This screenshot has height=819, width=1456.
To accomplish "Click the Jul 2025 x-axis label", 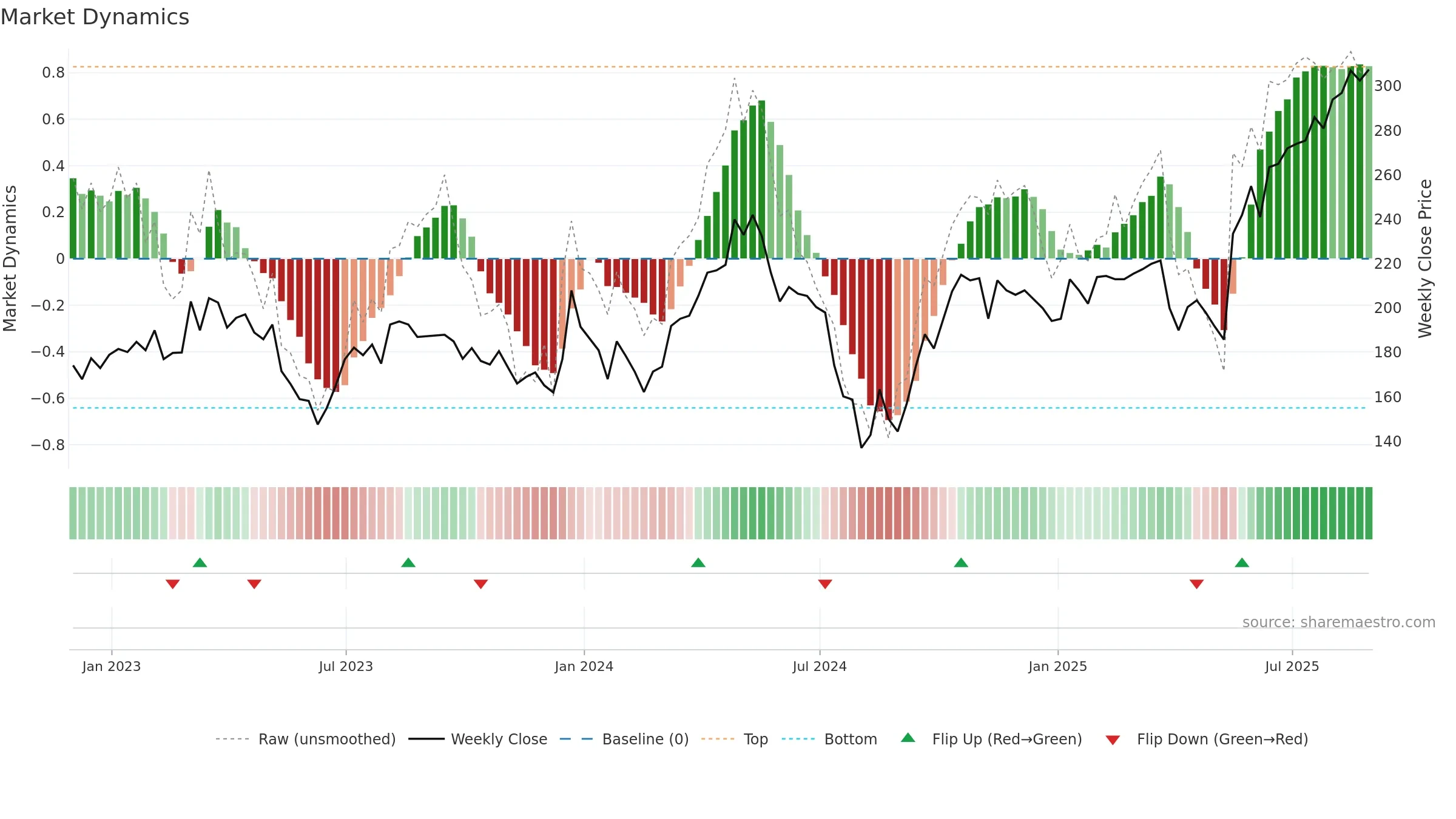I will pyautogui.click(x=1292, y=666).
